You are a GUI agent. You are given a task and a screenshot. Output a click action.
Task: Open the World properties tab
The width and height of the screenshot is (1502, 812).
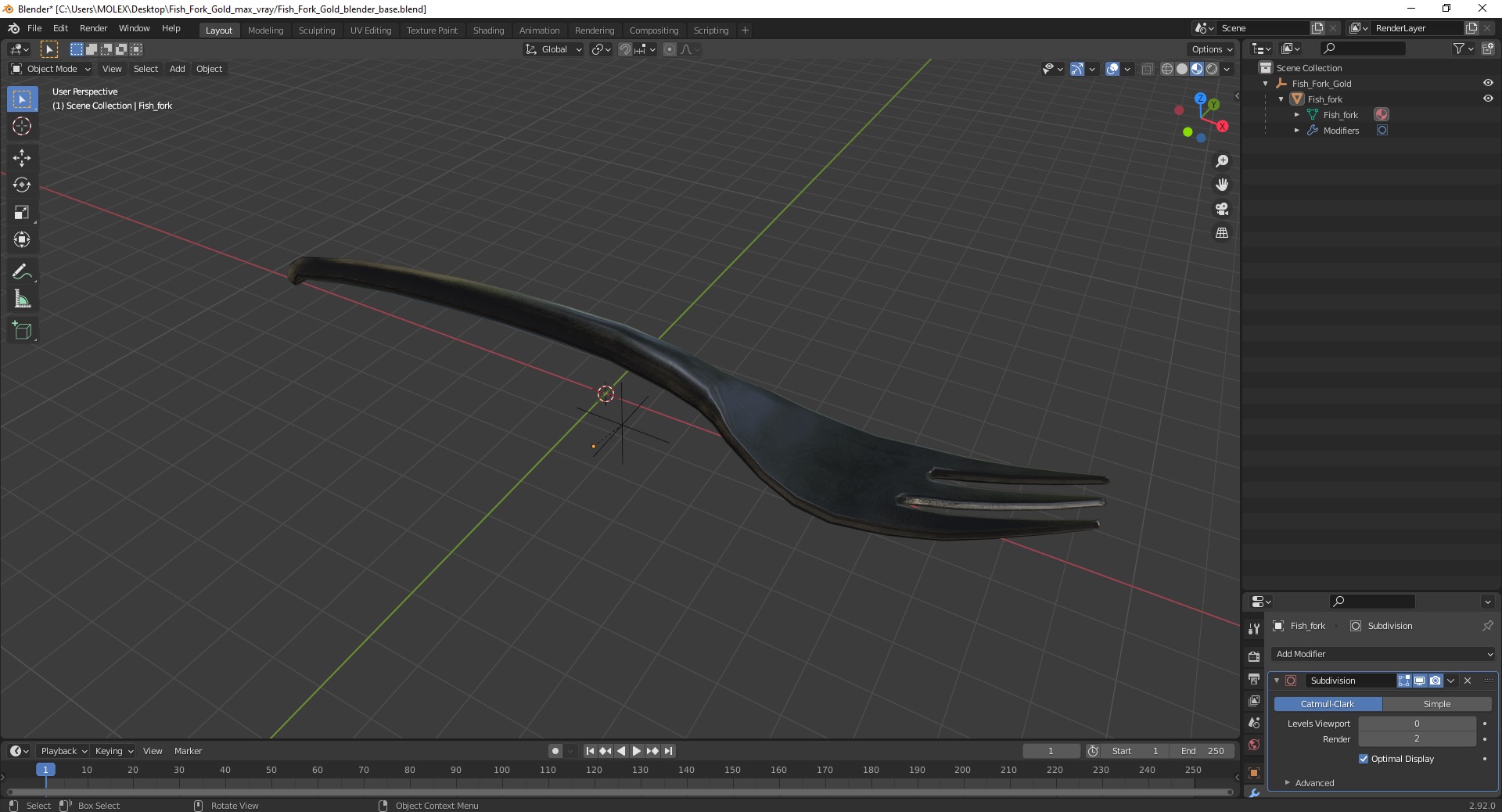[1254, 745]
